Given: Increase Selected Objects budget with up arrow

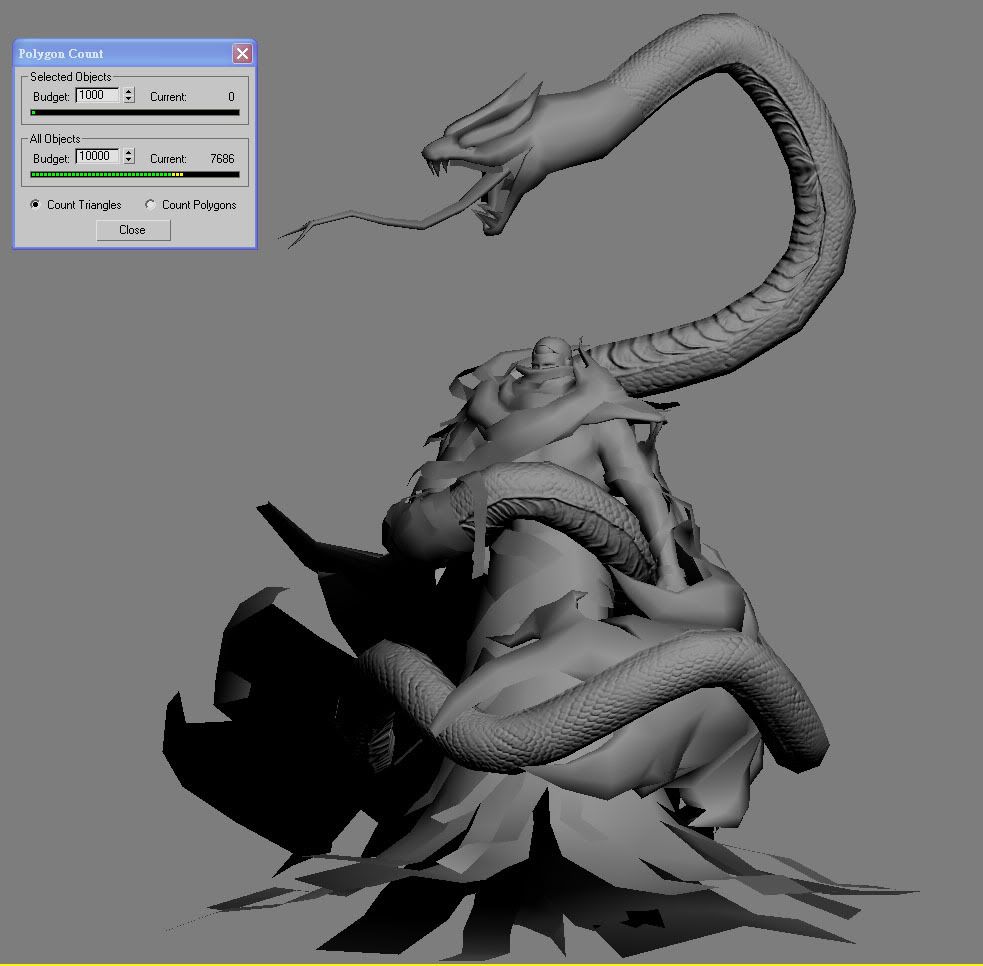Looking at the screenshot, I should 129,92.
